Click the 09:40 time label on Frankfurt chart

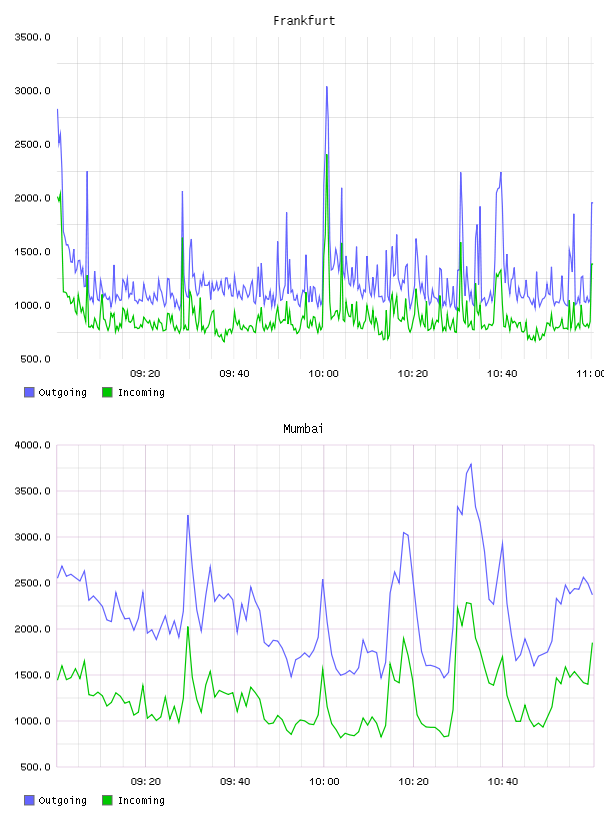coord(234,374)
